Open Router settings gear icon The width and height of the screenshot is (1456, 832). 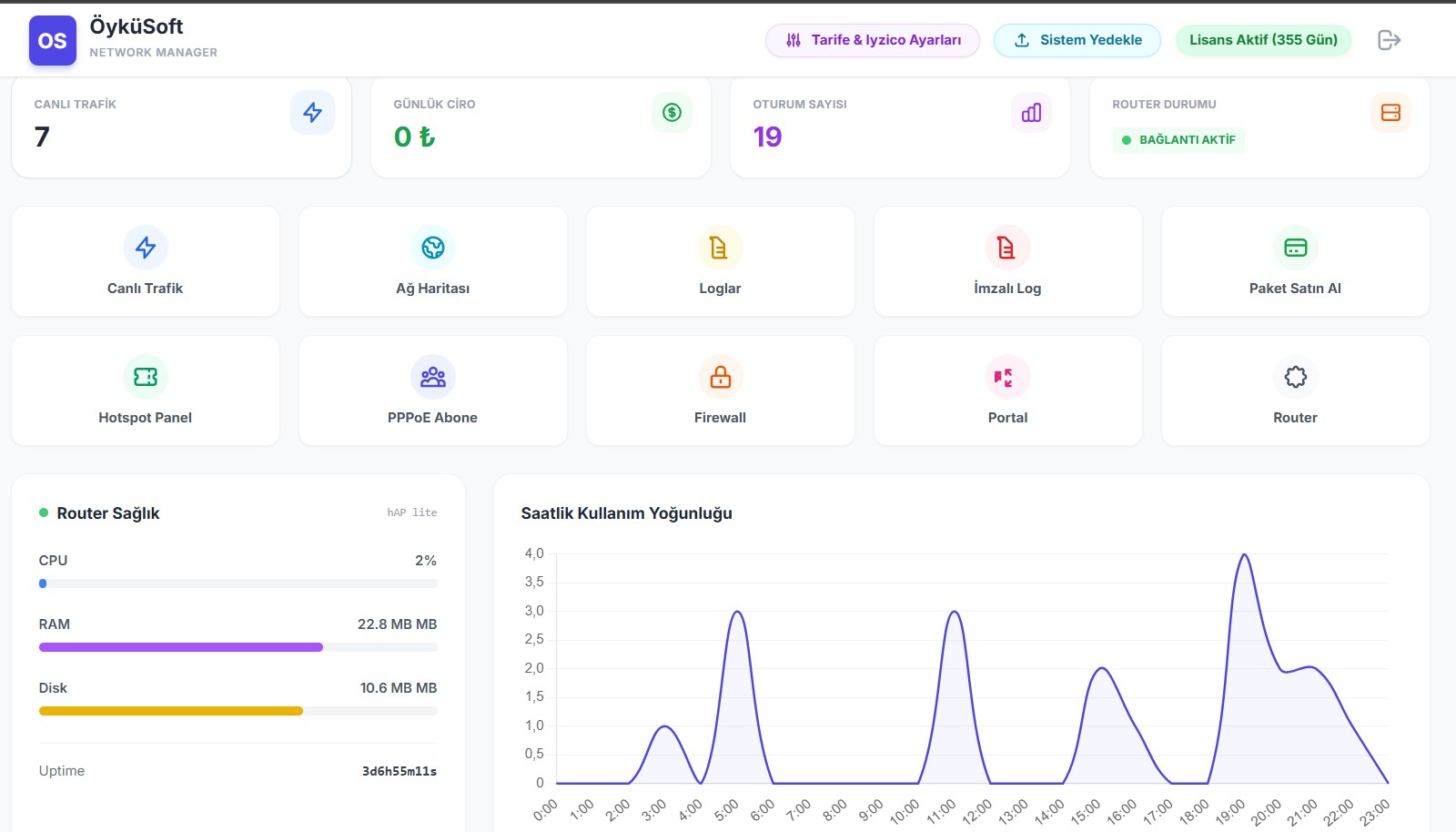click(1295, 377)
